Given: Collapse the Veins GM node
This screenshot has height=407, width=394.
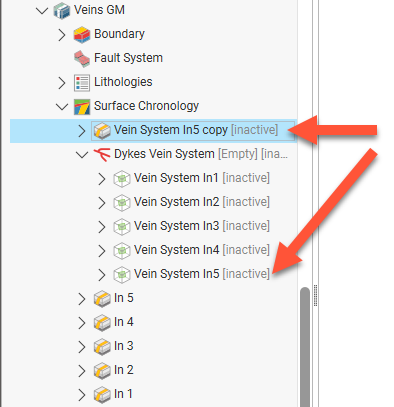Looking at the screenshot, I should tap(42, 11).
